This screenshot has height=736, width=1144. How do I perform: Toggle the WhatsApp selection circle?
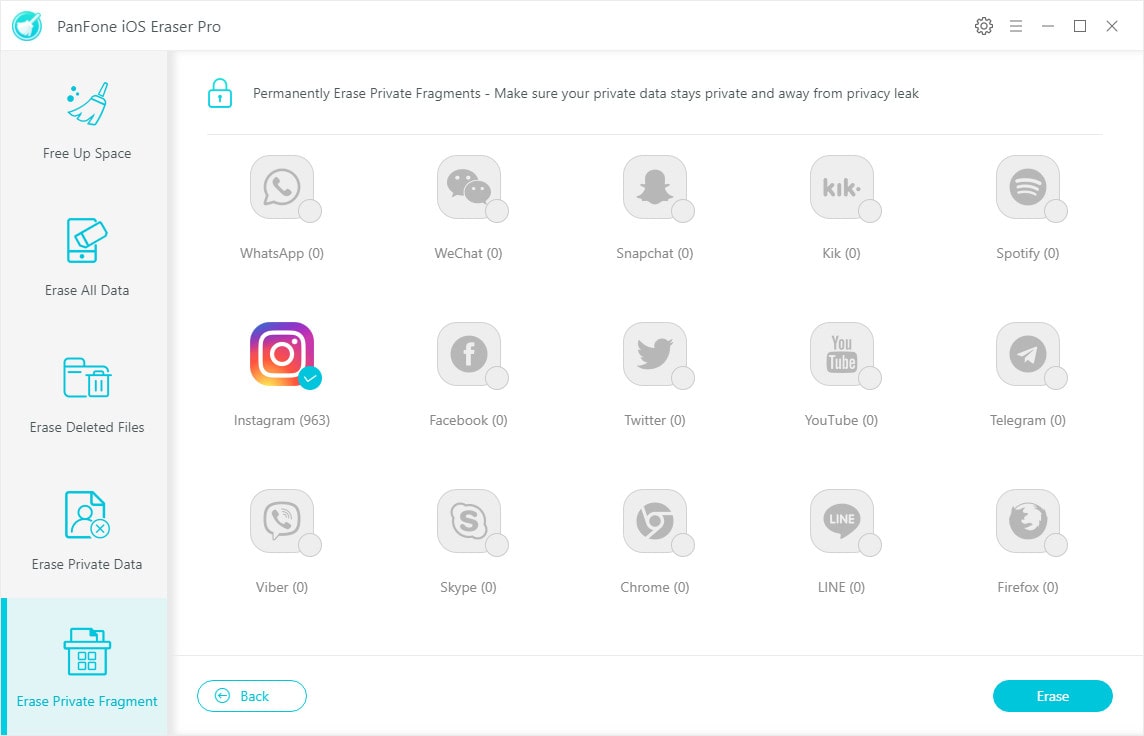[x=310, y=211]
